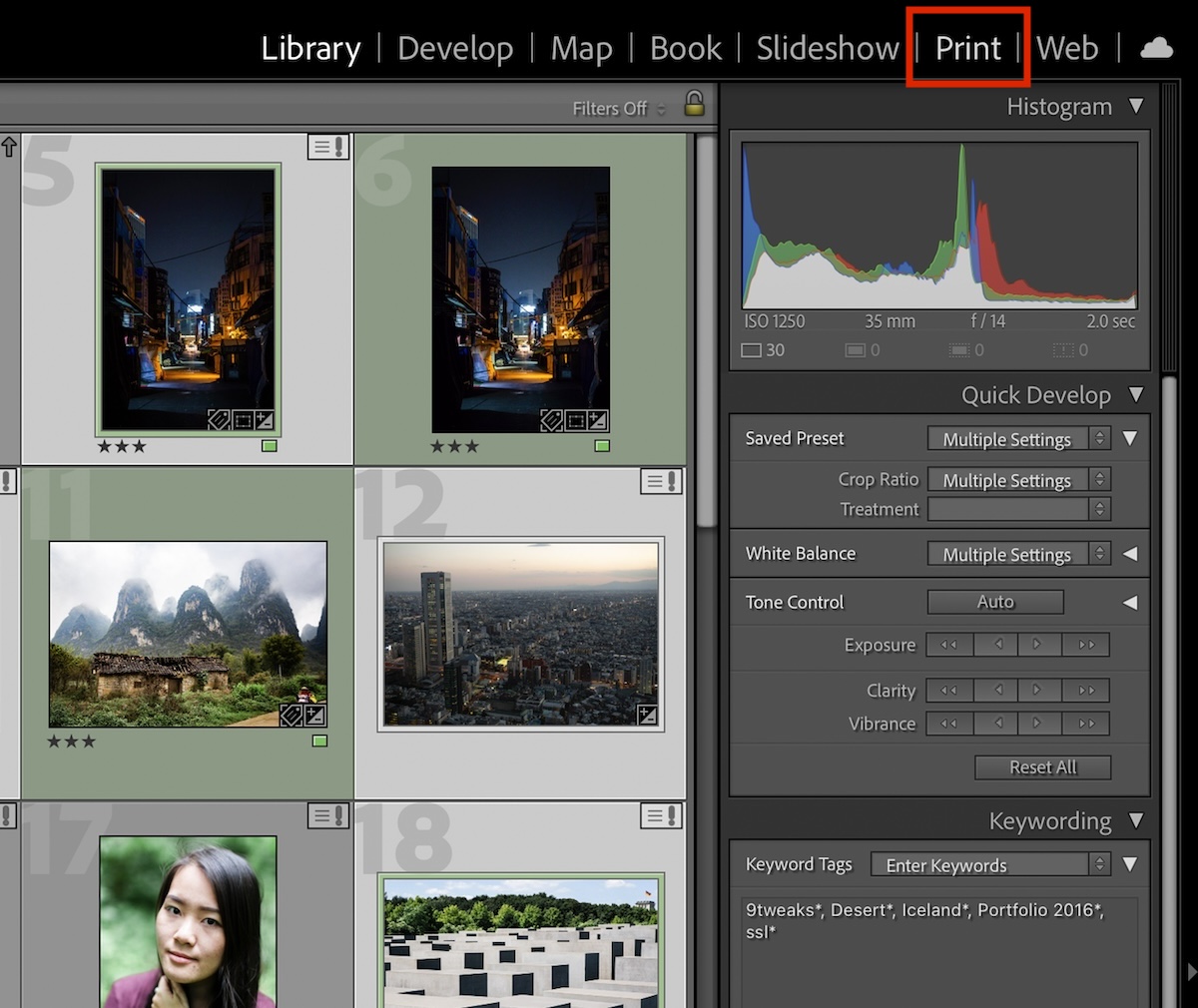Toggle the three-star rating on photo 5
The width and height of the screenshot is (1198, 1008).
pyautogui.click(x=121, y=447)
